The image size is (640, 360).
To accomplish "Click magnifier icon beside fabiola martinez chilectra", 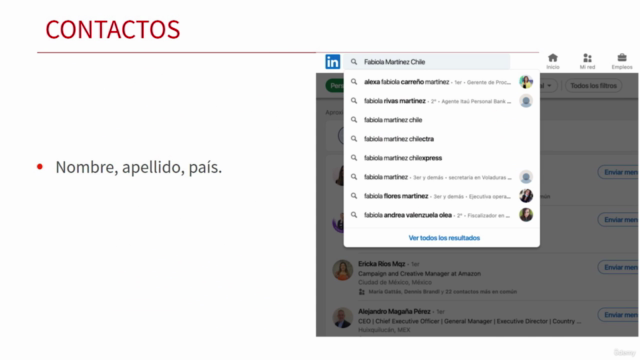I will coord(354,139).
